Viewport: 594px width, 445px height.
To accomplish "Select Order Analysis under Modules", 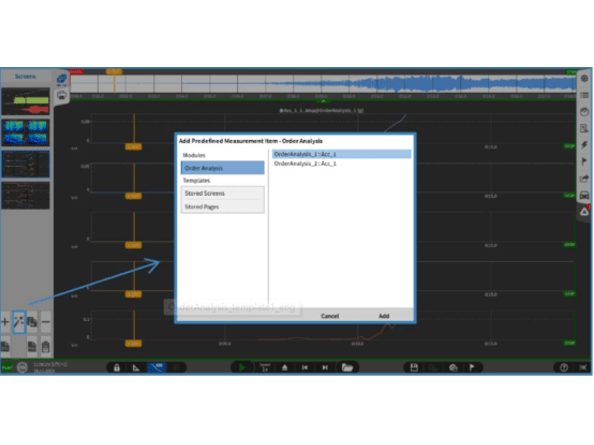I will pos(223,168).
